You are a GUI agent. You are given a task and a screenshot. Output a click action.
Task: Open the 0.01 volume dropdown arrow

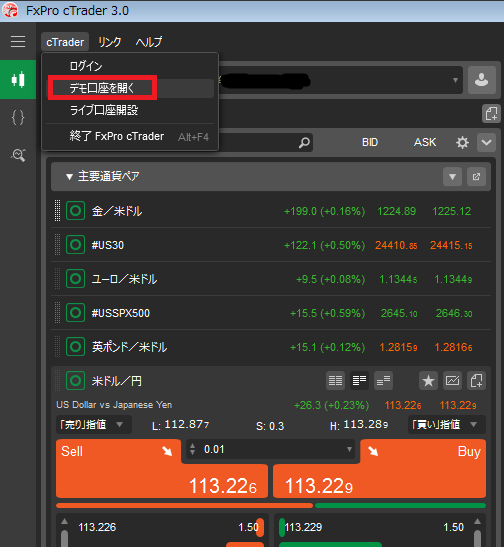point(349,449)
